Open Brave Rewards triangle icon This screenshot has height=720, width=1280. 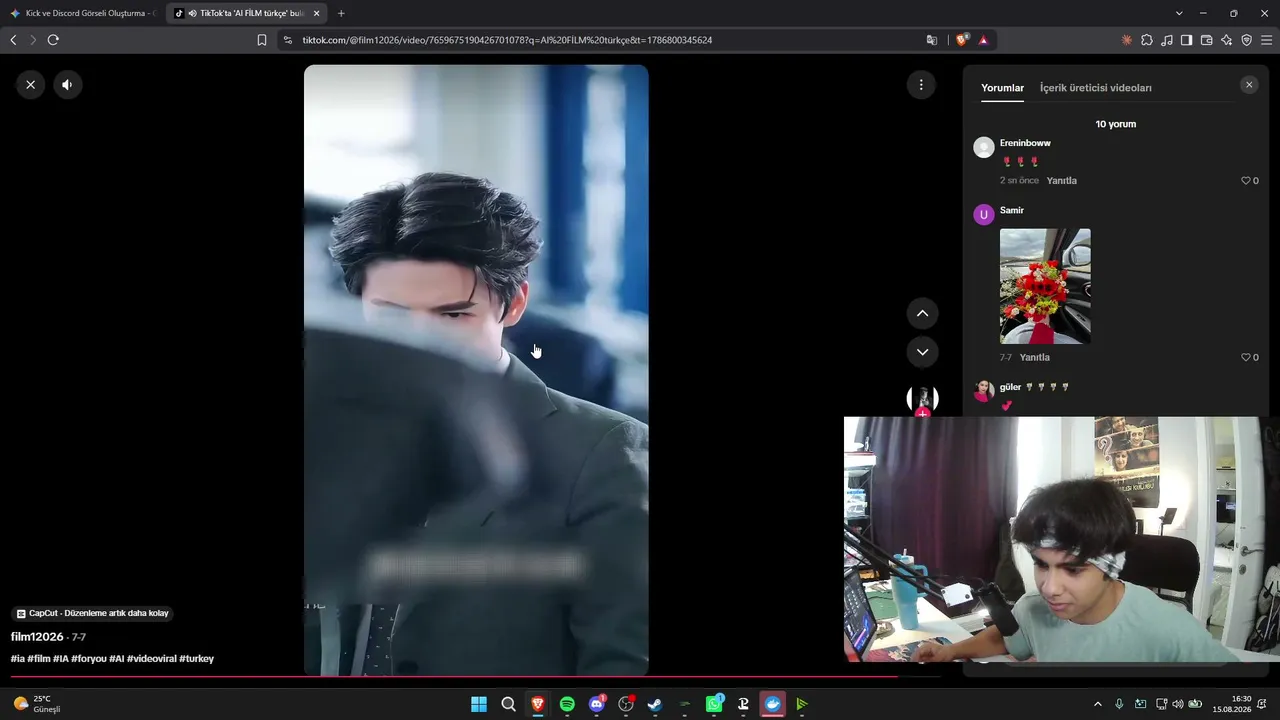pos(983,40)
